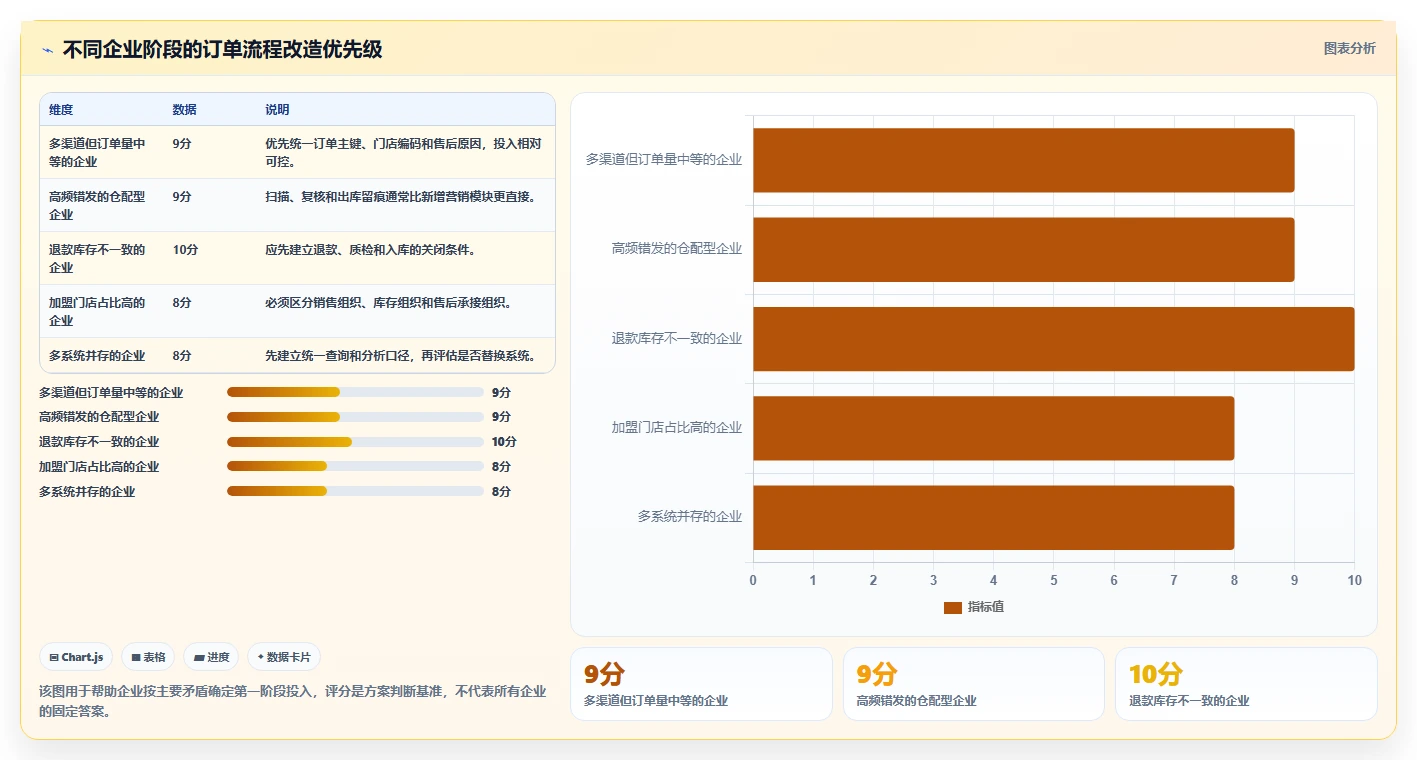Click the 10分 card for 退款库存不一致的企业
Viewport: 1417px width, 760px height.
(x=1246, y=684)
